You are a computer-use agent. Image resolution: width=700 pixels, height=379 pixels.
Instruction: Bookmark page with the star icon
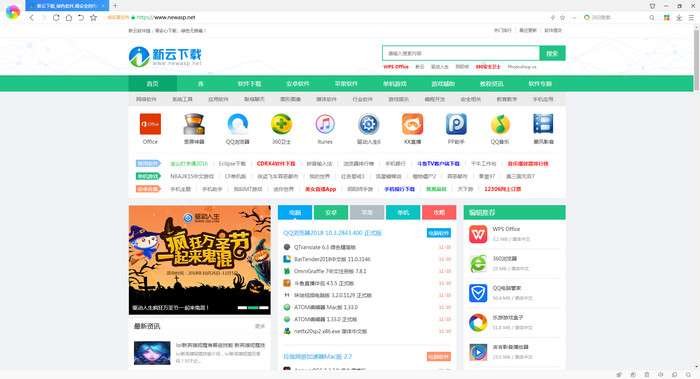(x=93, y=17)
